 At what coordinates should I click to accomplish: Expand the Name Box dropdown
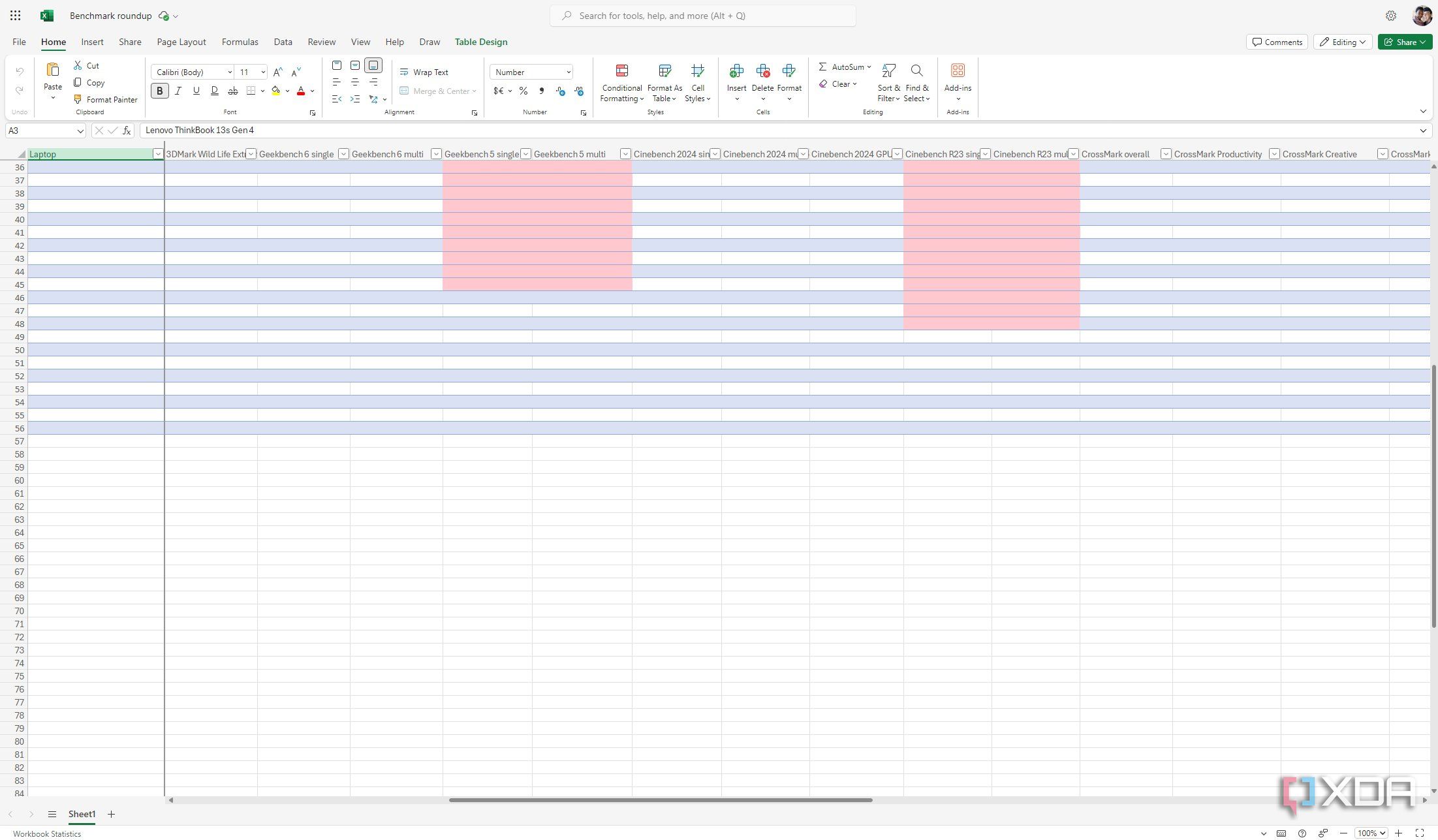click(x=80, y=131)
